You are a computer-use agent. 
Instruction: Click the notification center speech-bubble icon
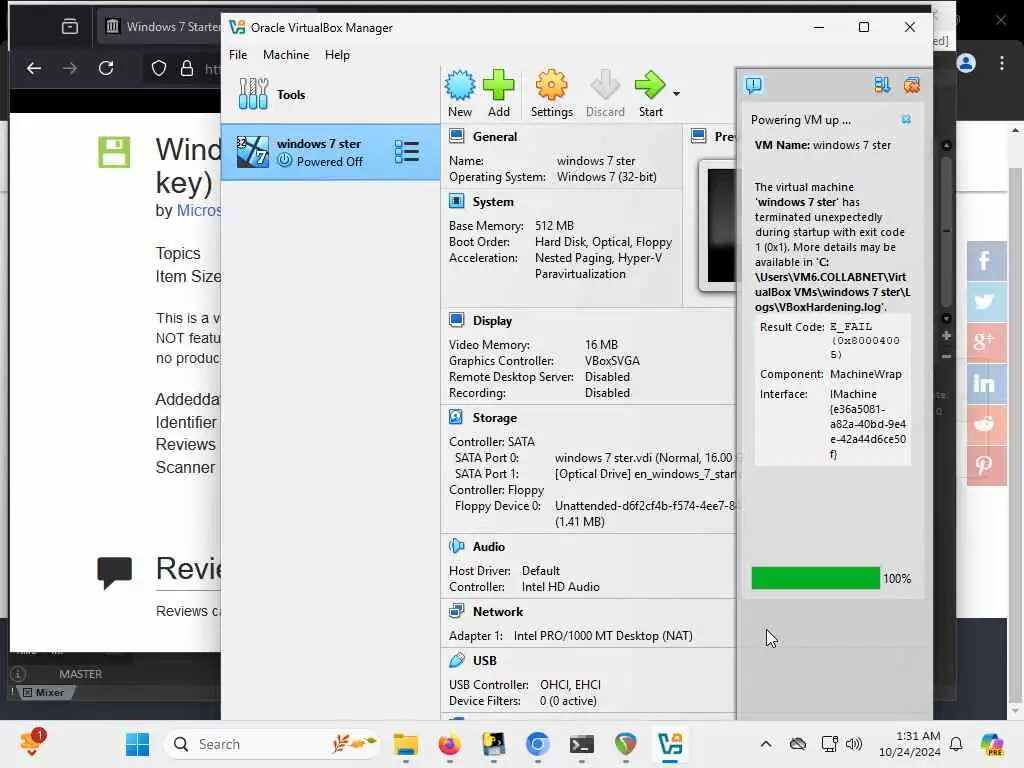(753, 85)
